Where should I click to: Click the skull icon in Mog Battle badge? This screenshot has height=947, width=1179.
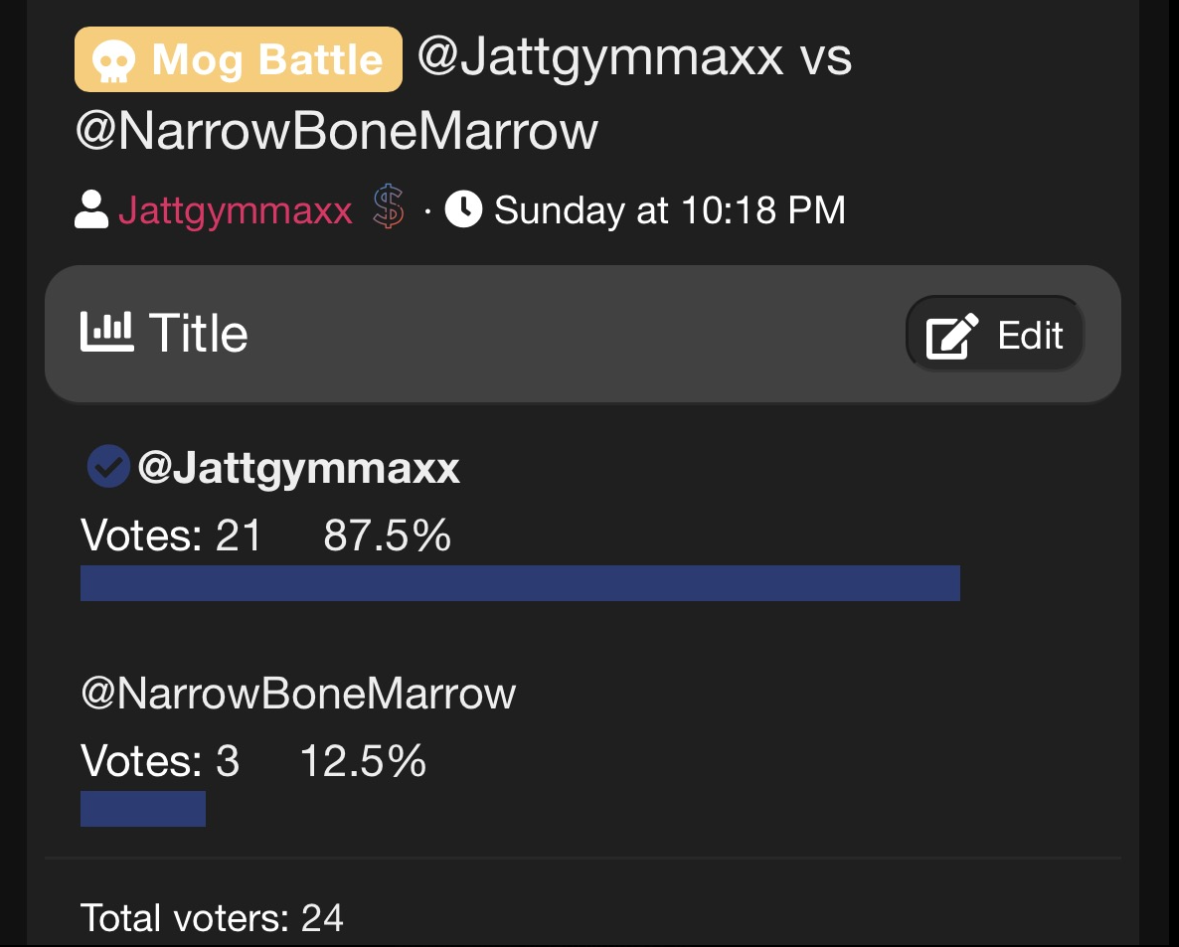coord(113,62)
